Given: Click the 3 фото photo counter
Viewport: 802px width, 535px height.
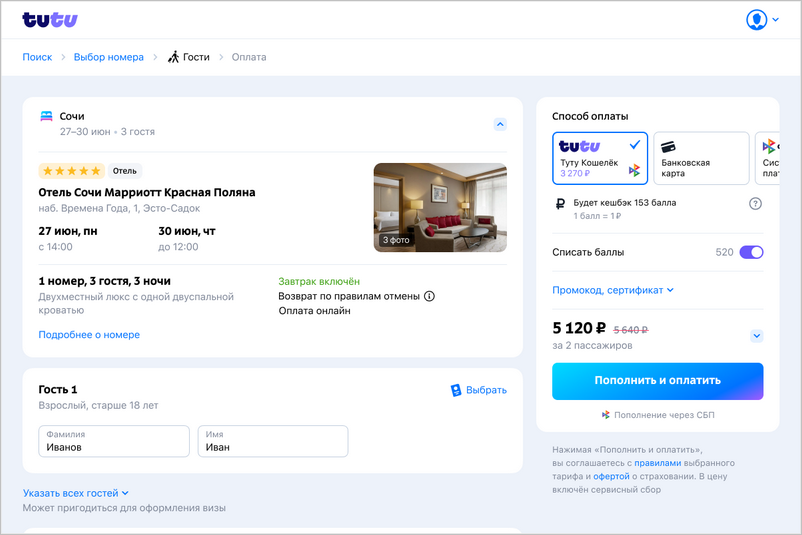Looking at the screenshot, I should 396,240.
